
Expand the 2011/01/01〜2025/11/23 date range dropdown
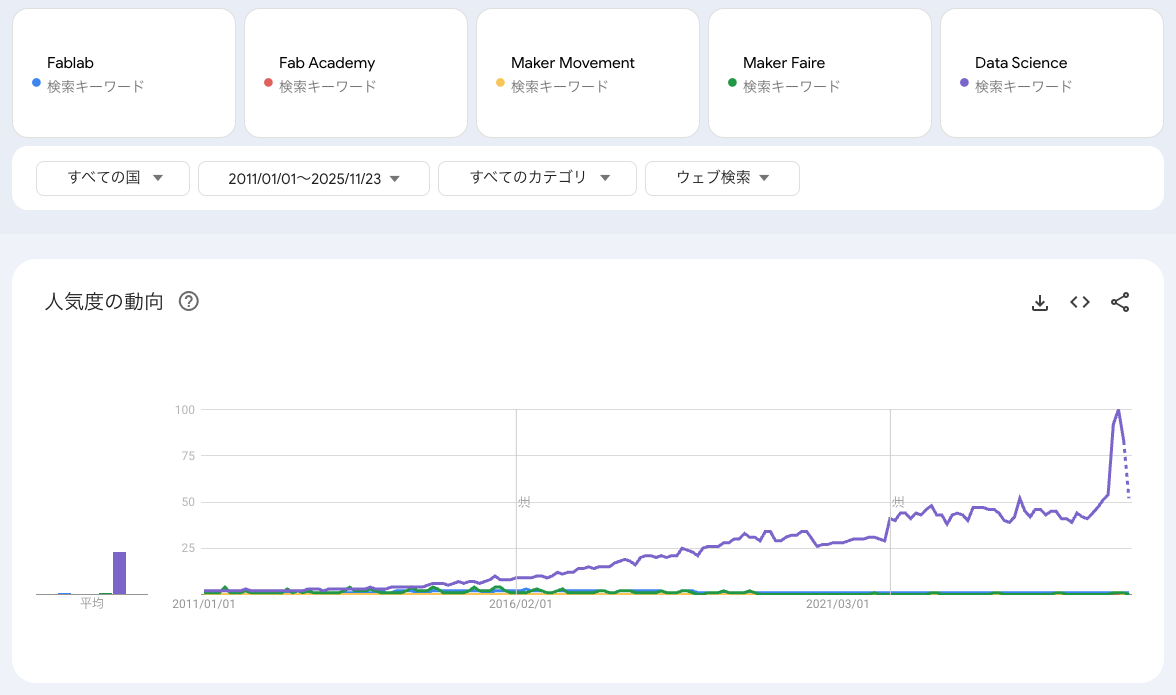tap(313, 179)
